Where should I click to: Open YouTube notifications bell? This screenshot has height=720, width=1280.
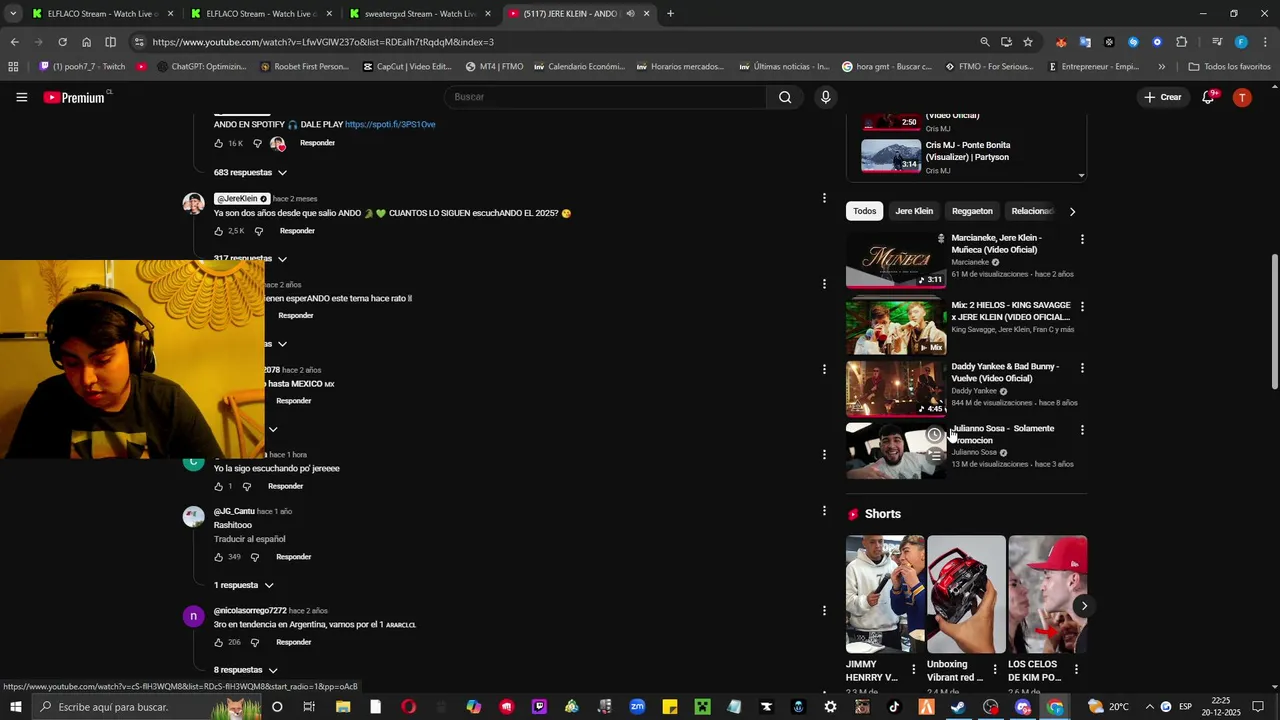pos(1208,97)
